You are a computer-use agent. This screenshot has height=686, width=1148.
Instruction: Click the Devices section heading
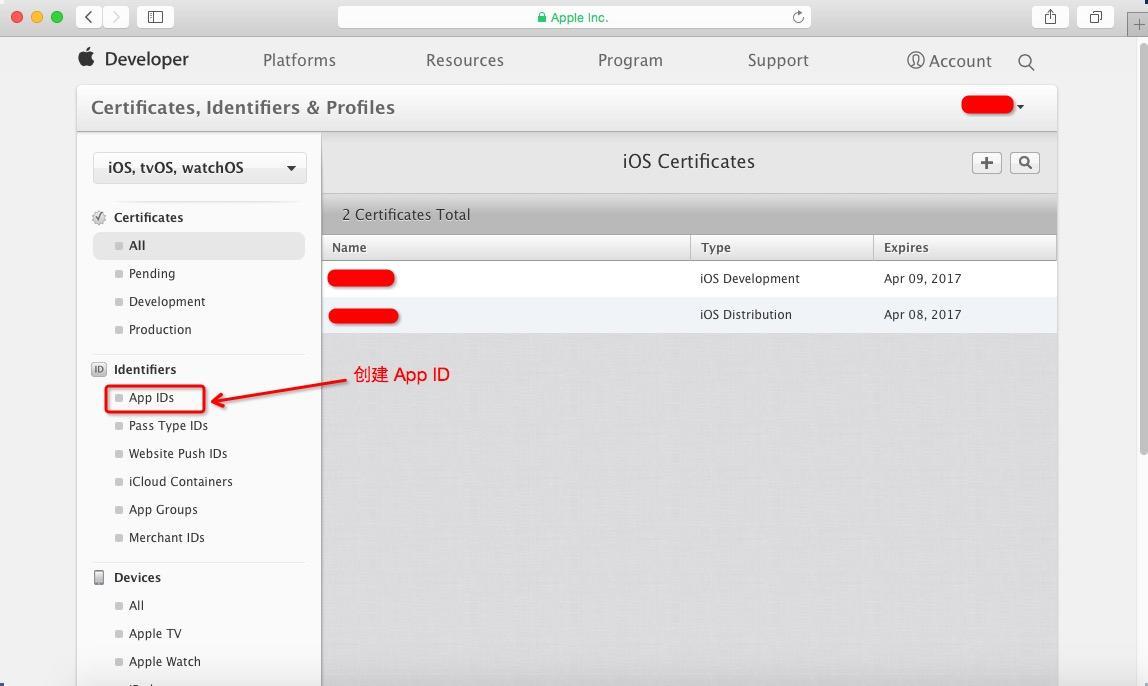(x=137, y=578)
